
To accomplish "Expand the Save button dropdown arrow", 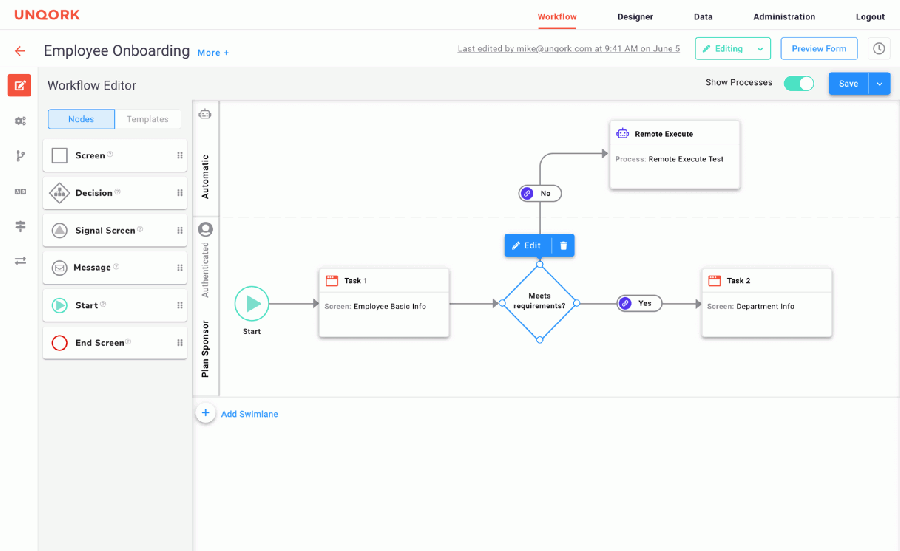I will [879, 84].
